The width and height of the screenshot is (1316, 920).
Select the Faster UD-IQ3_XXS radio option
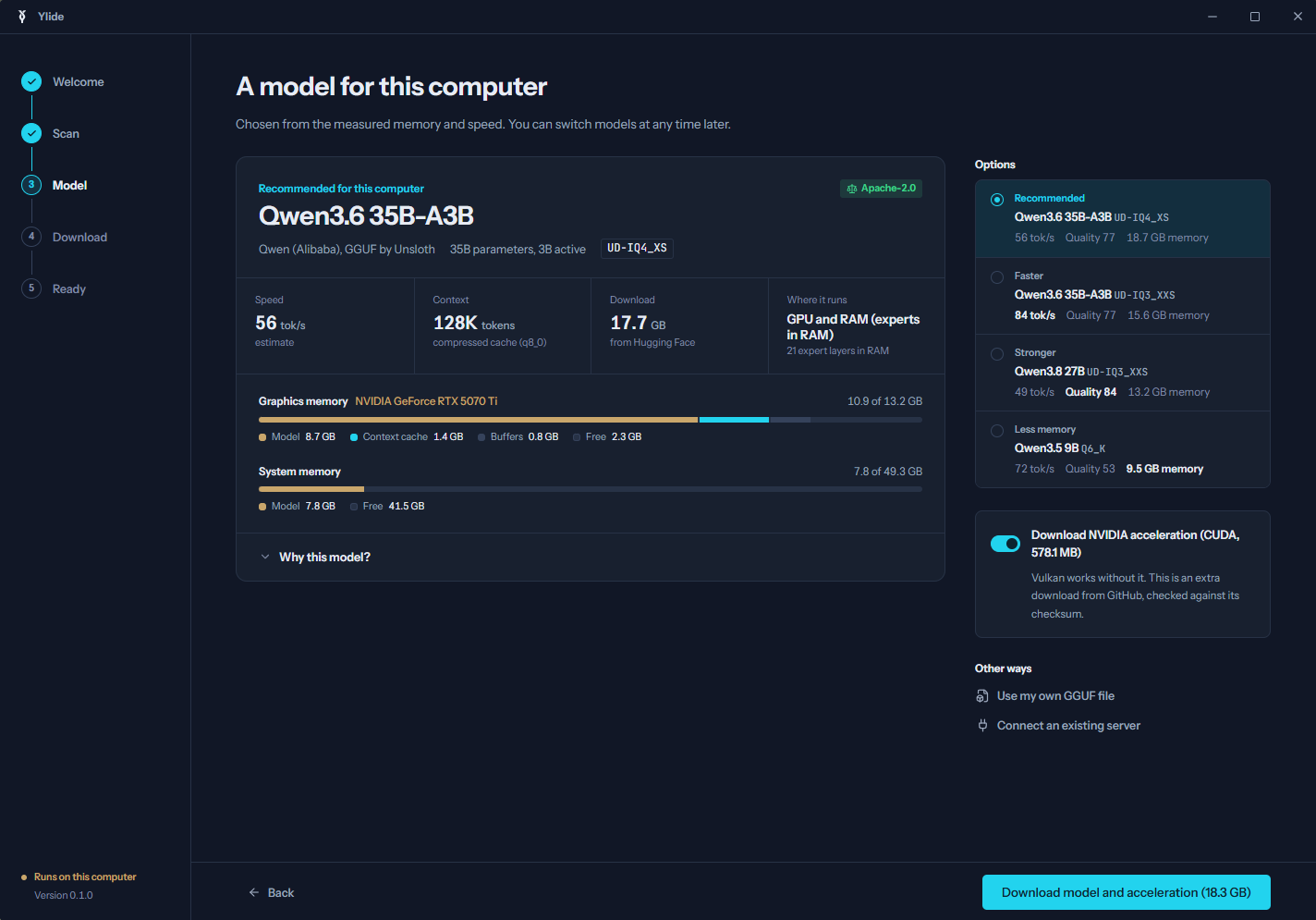pyautogui.click(x=997, y=277)
